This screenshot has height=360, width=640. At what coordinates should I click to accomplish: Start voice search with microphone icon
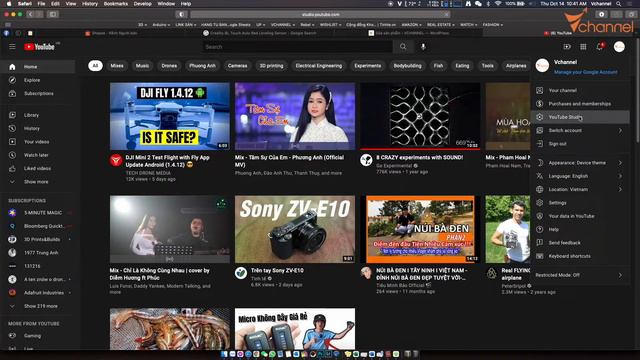(423, 47)
